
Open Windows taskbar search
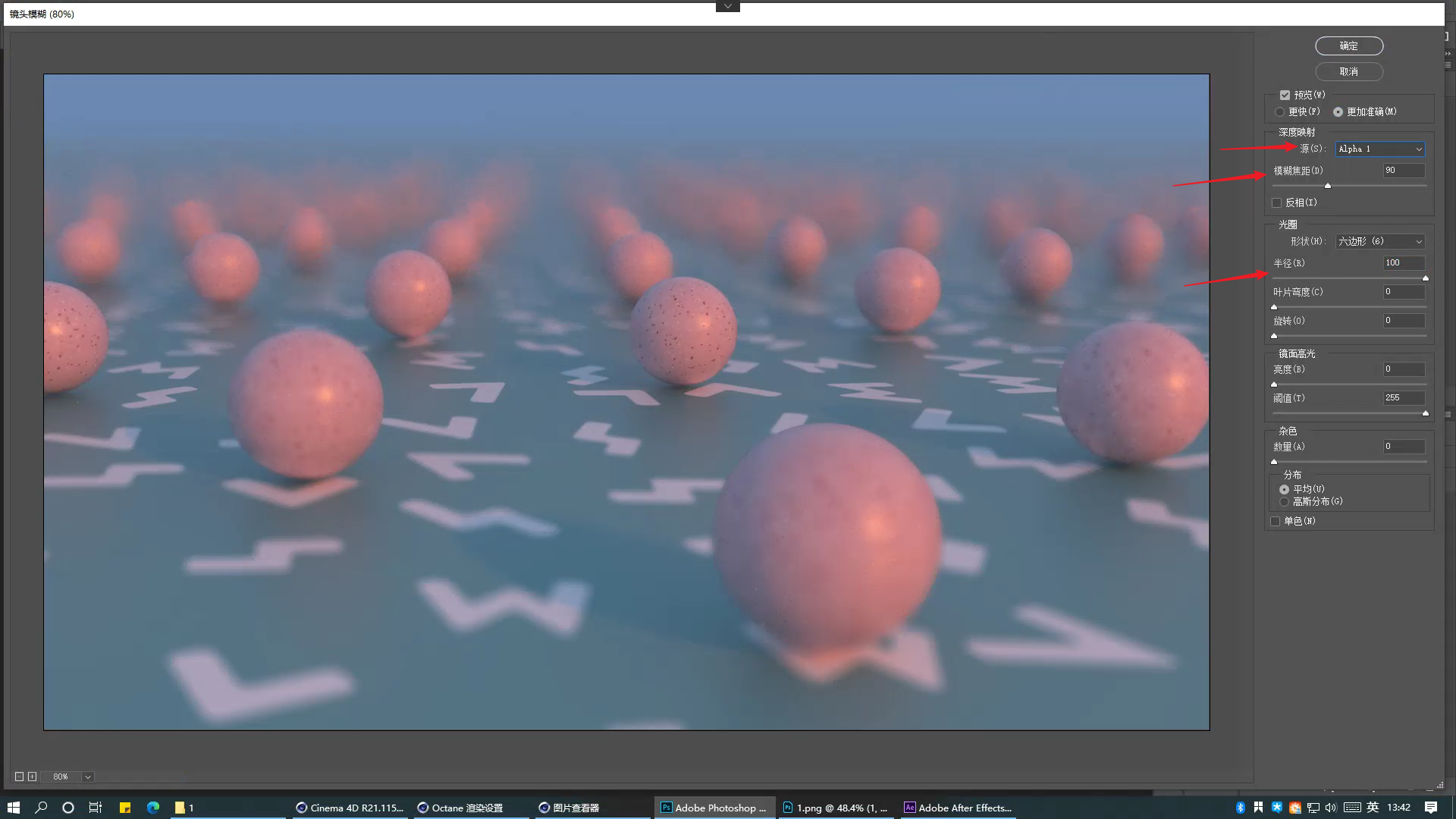click(41, 808)
